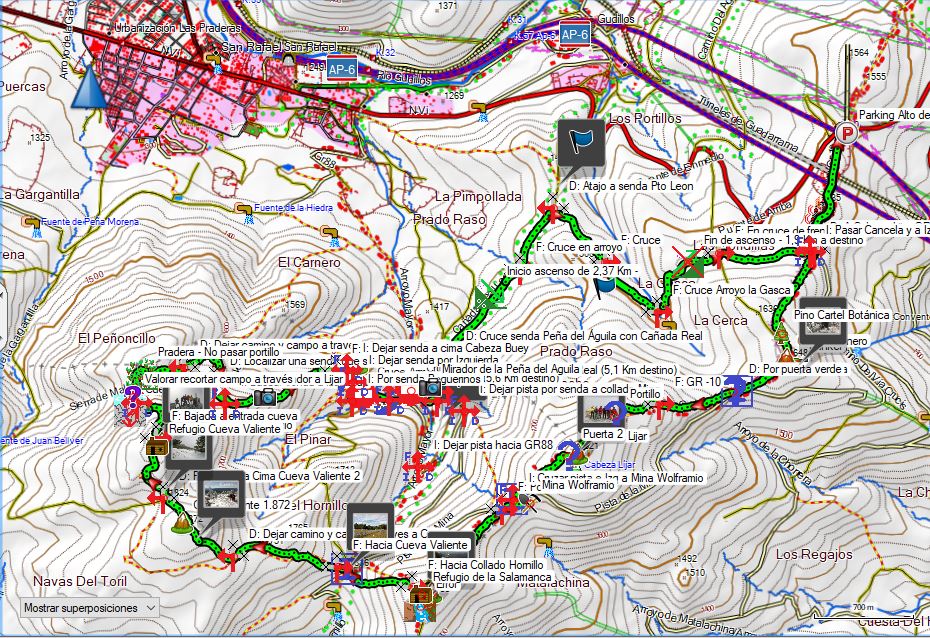Click the Refugio Cueva Valiente hut icon
930x638 pixels.
pos(157,447)
